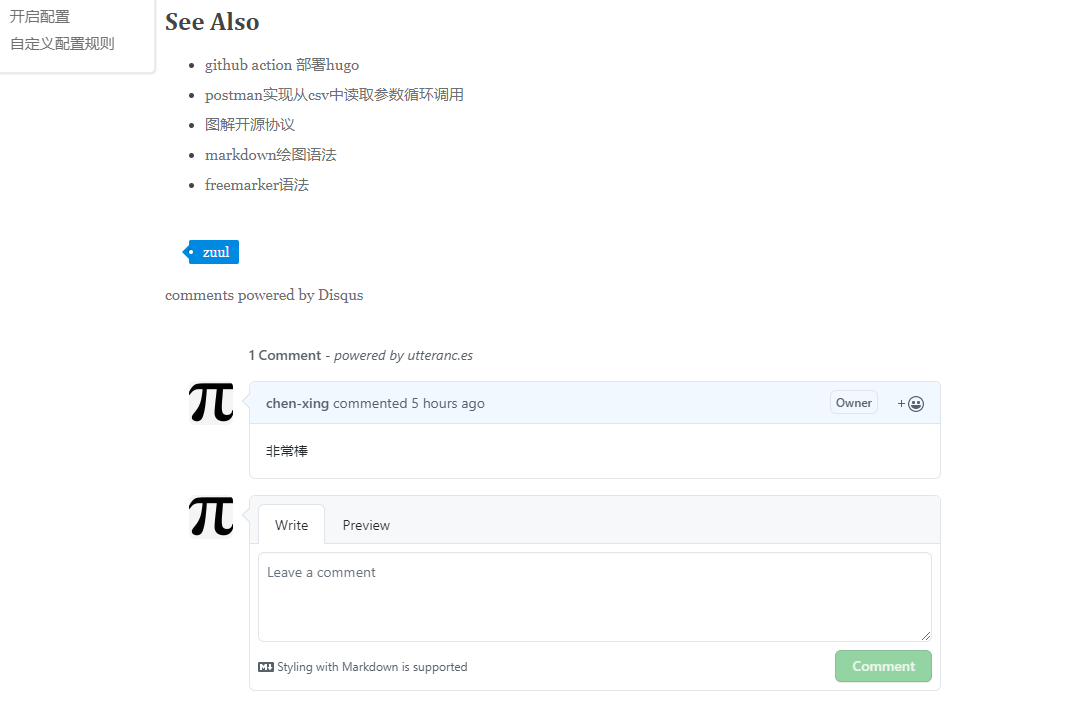Image resolution: width=1079 pixels, height=719 pixels.
Task: Open the zuul tag
Action: click(x=211, y=252)
